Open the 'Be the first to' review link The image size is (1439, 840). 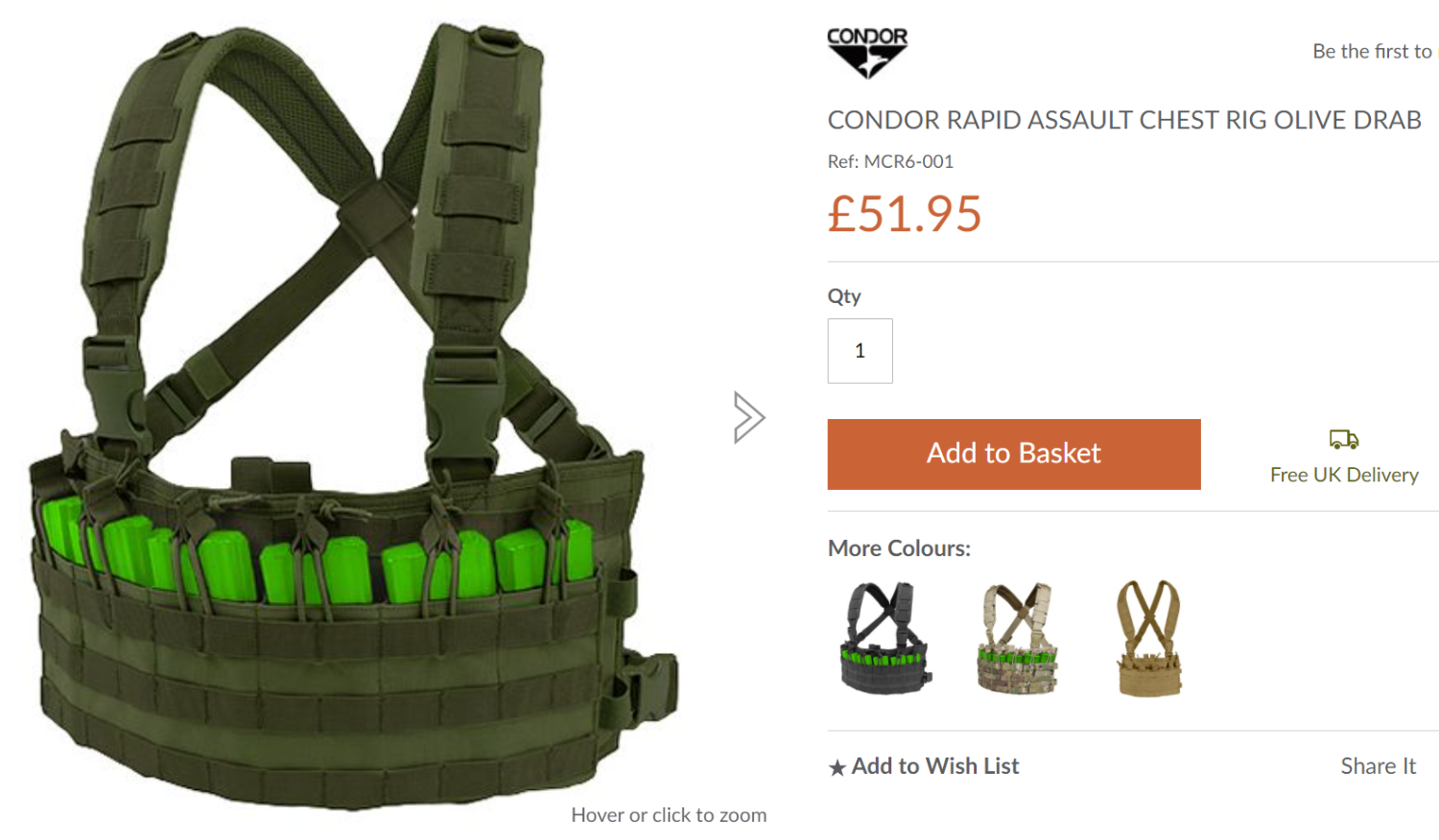1375,52
